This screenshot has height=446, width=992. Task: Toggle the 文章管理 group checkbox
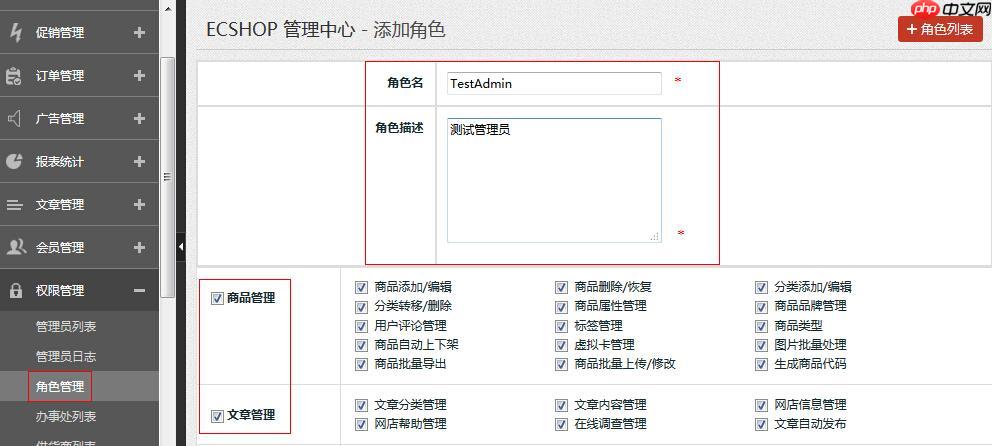[217, 416]
